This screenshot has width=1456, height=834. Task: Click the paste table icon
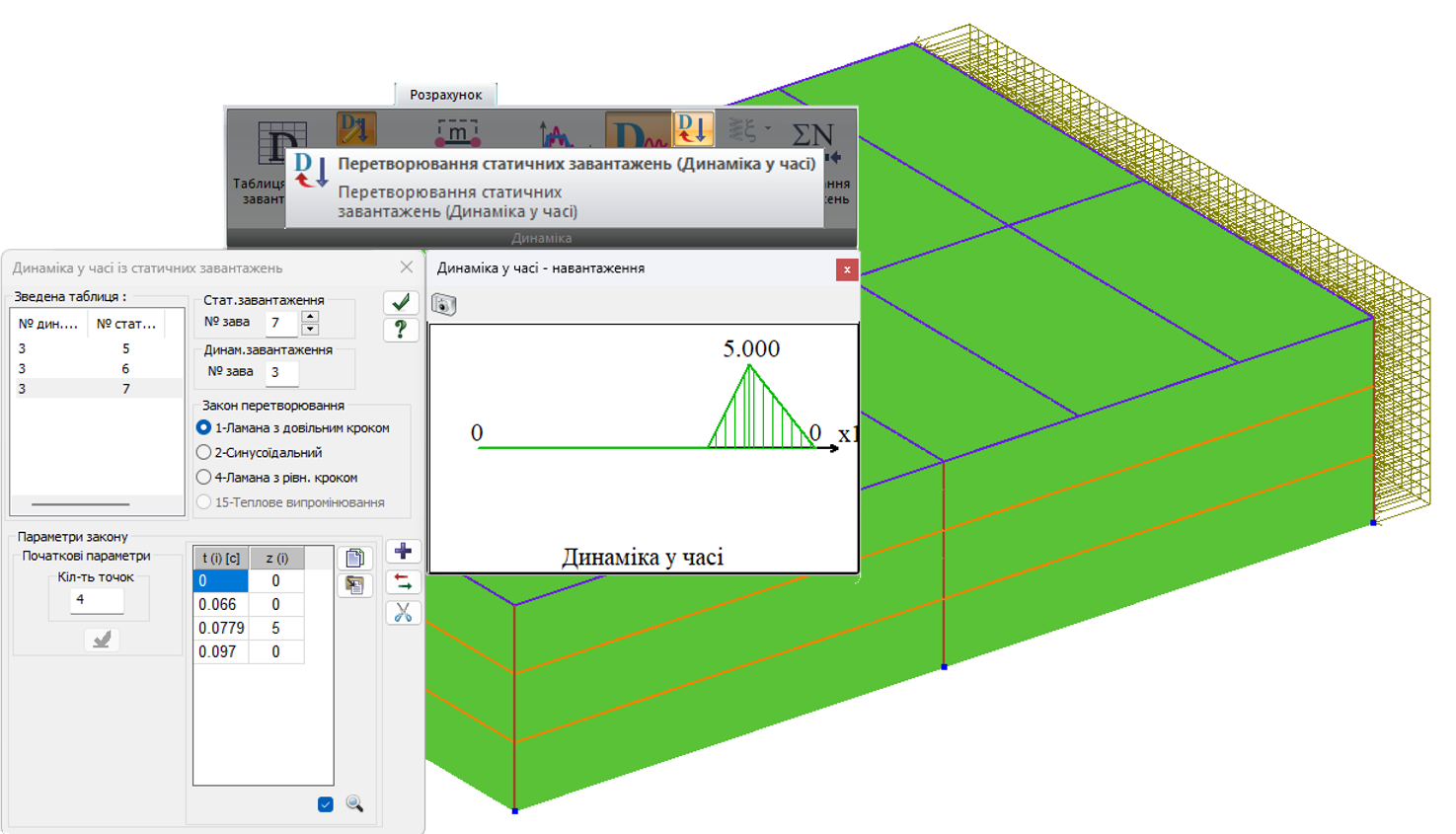354,585
